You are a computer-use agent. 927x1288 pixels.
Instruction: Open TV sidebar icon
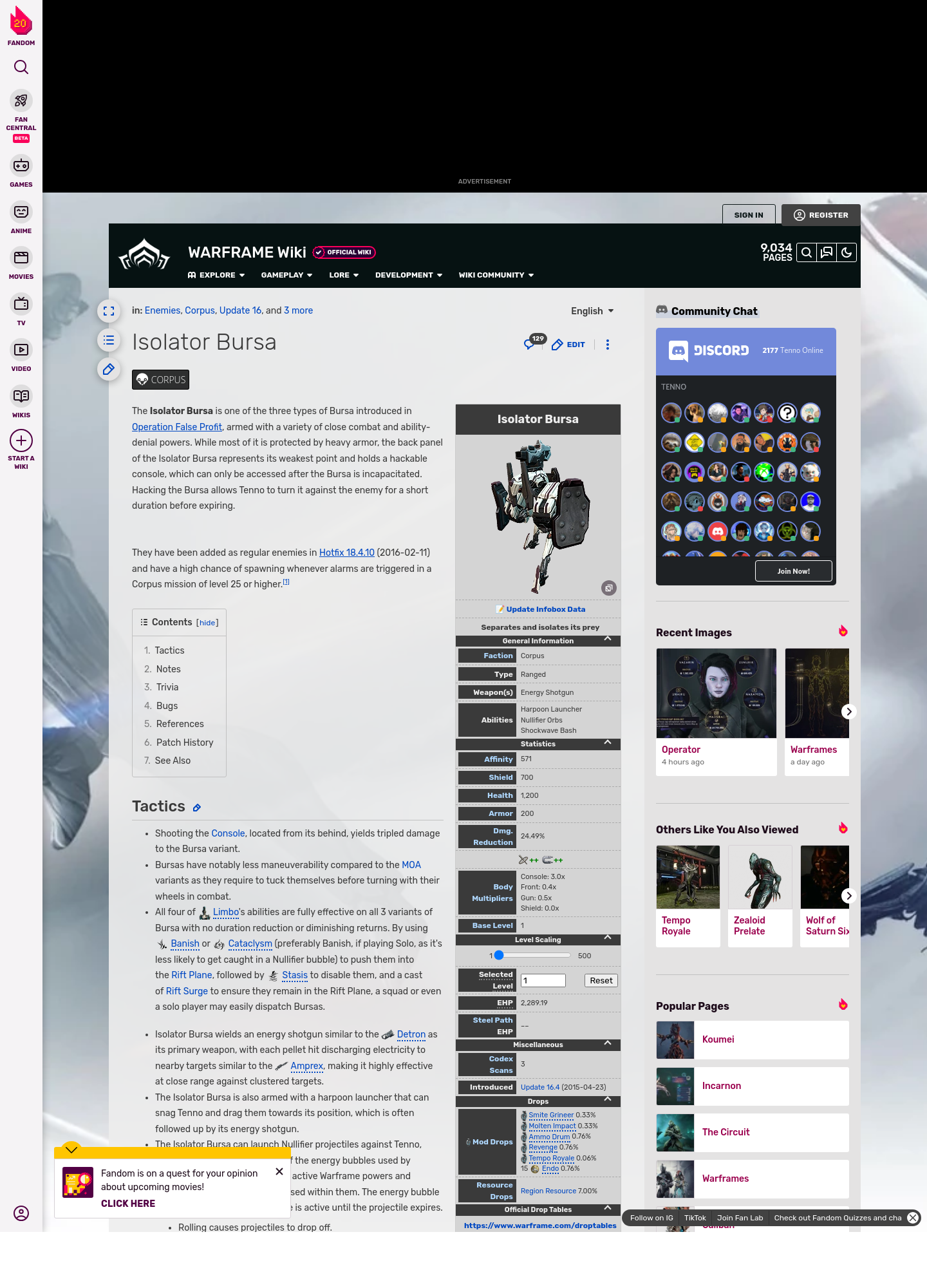pyautogui.click(x=21, y=303)
